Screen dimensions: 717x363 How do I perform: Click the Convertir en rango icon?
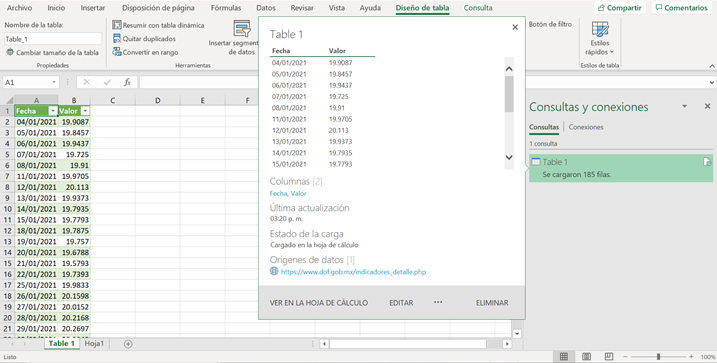click(x=117, y=52)
